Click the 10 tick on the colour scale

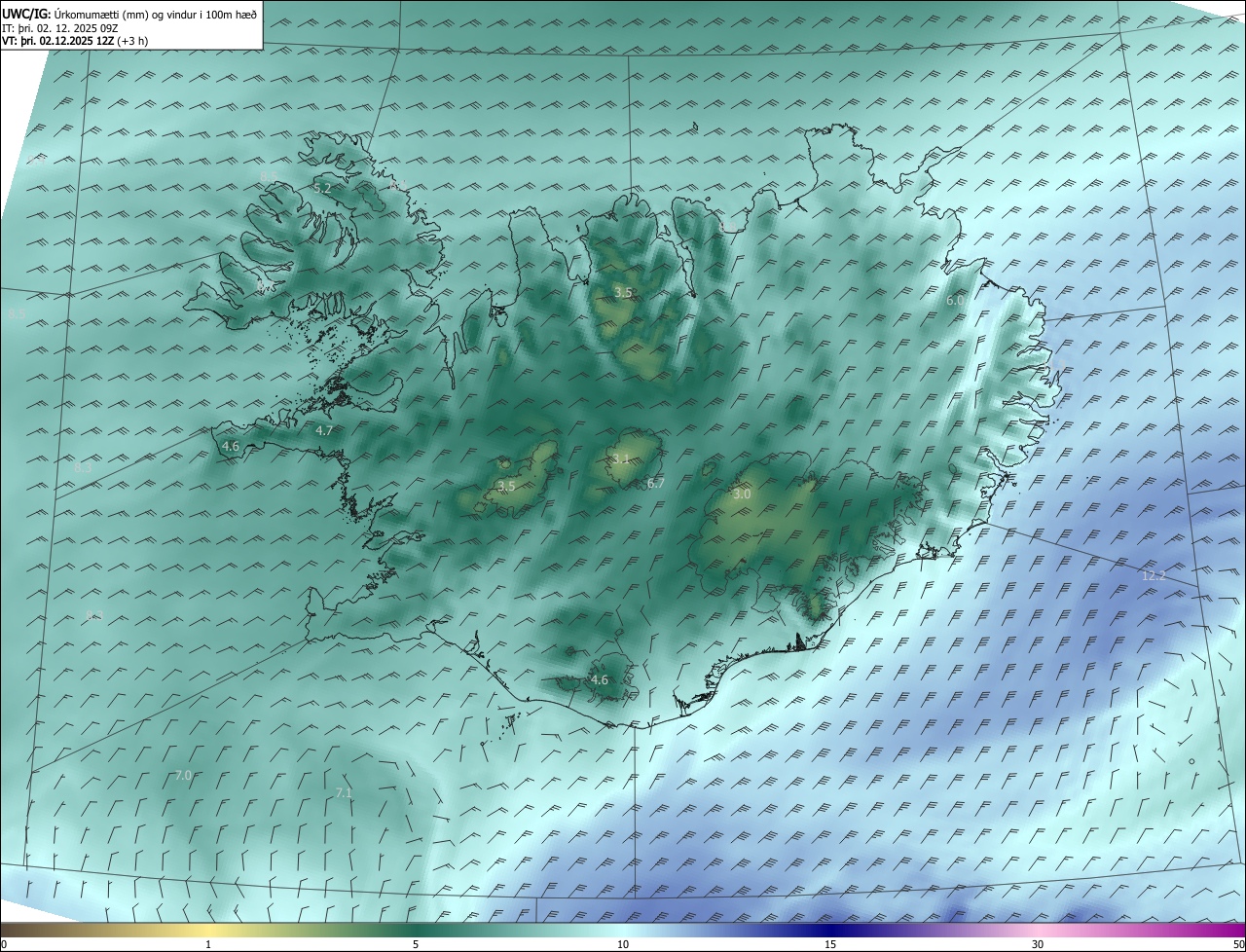pyautogui.click(x=623, y=944)
